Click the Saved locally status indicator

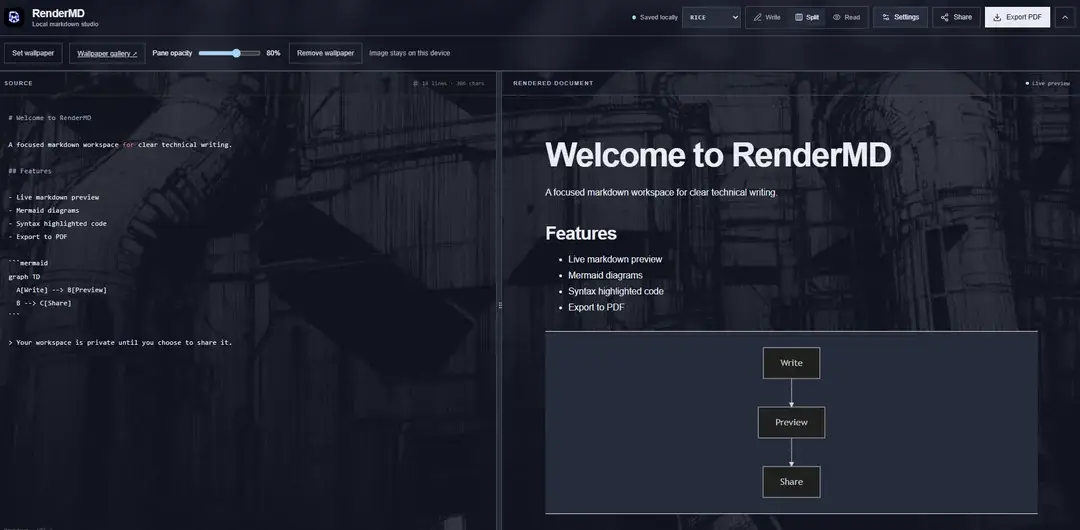pyautogui.click(x=655, y=17)
